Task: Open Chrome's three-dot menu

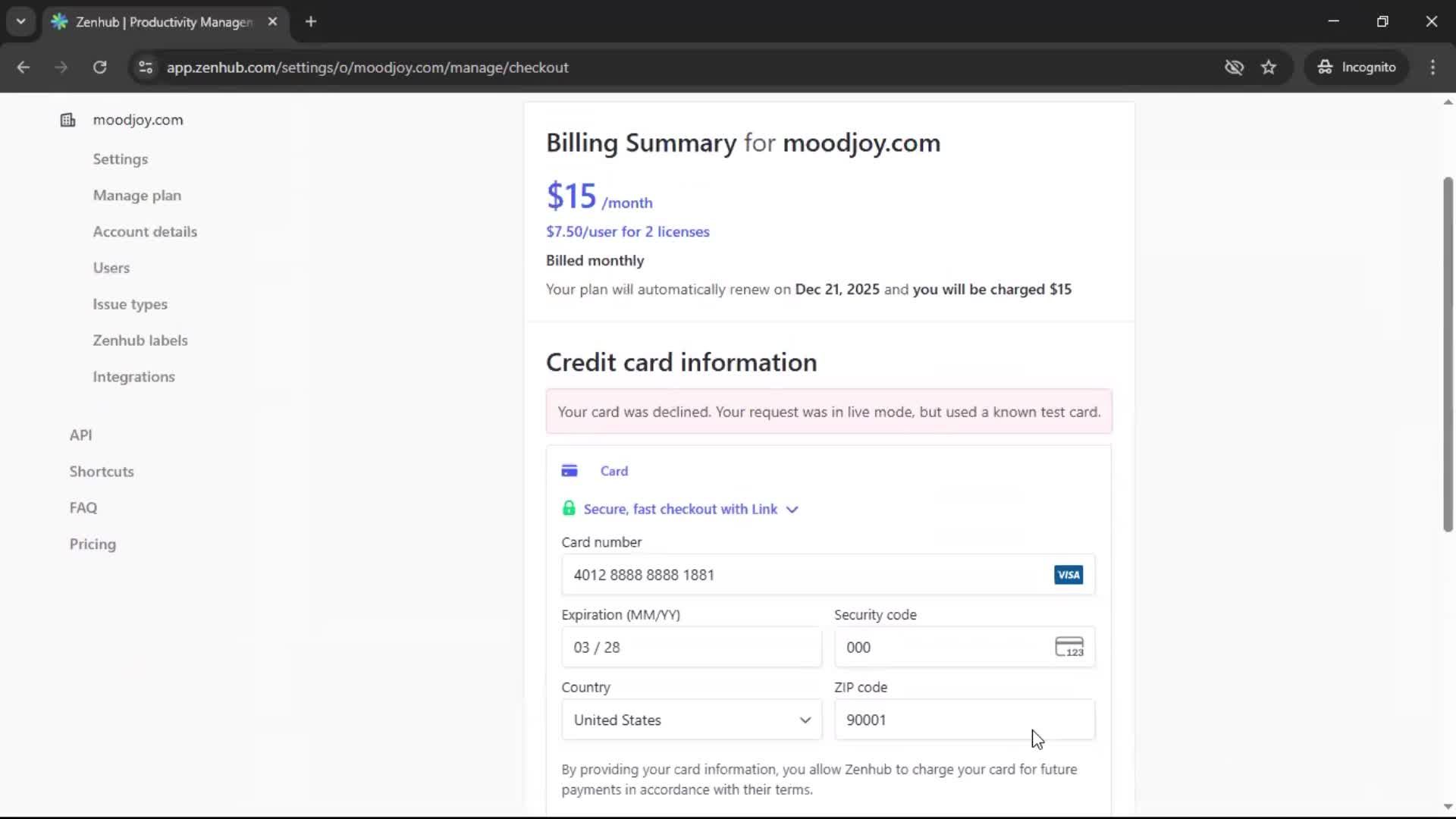Action: click(x=1433, y=67)
